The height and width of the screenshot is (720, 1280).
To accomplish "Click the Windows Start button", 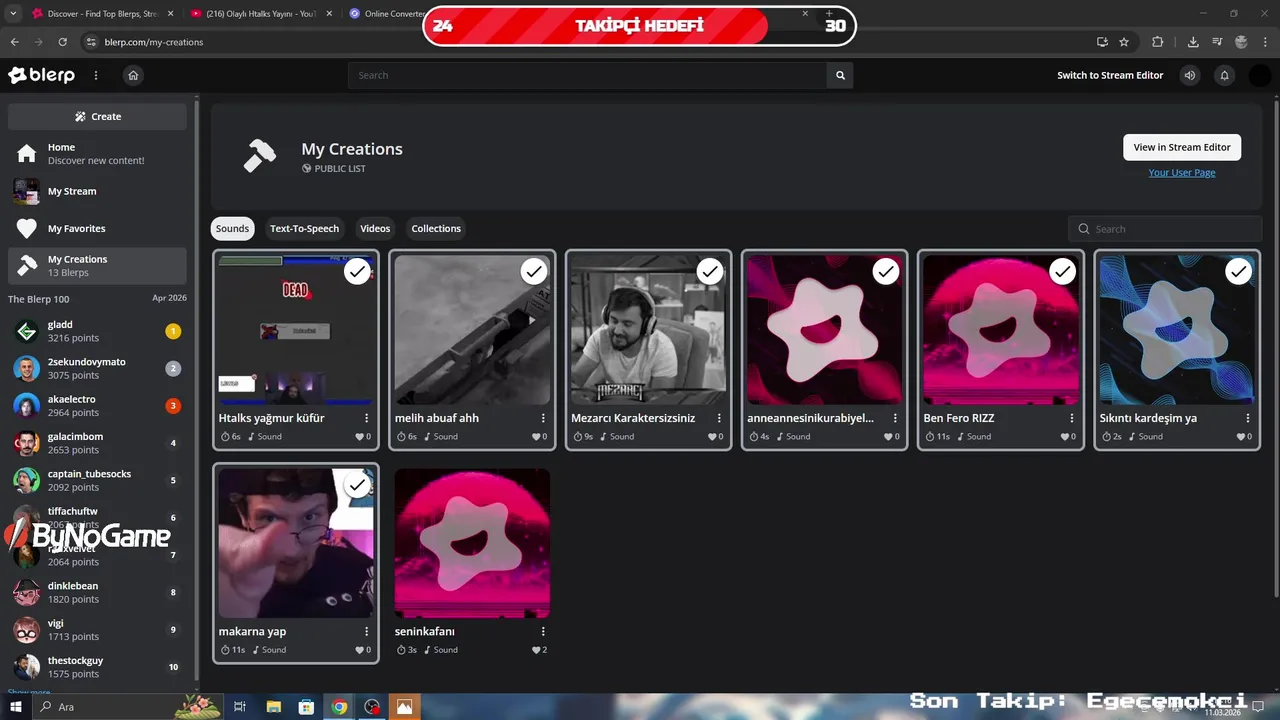I will point(15,707).
